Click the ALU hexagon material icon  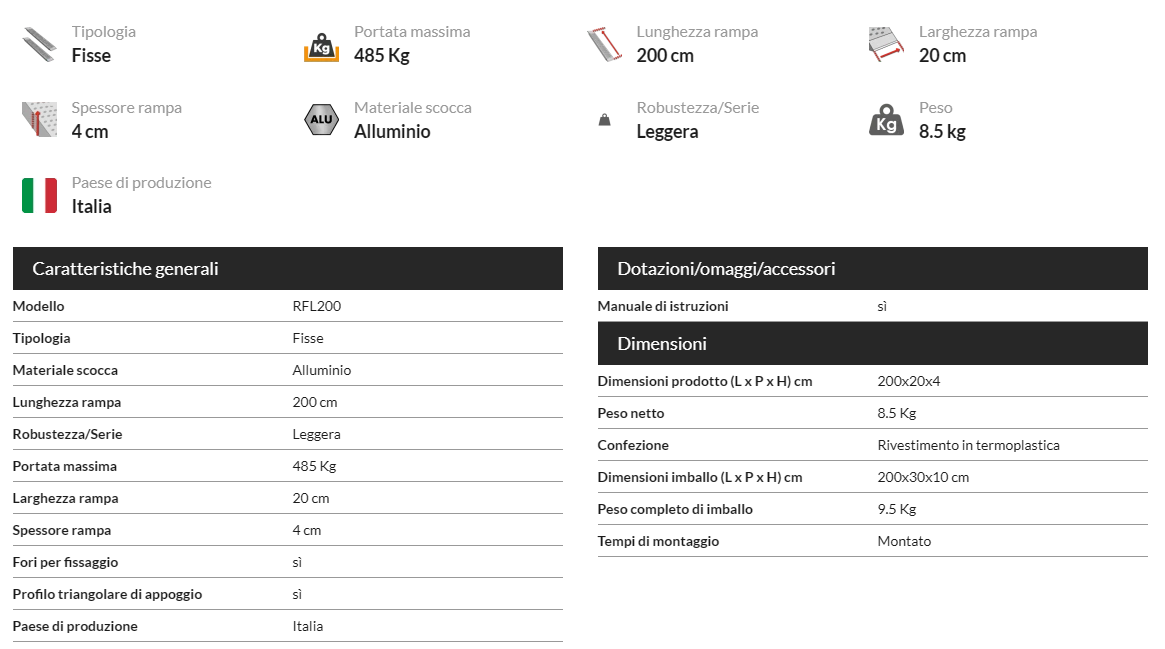(x=322, y=120)
